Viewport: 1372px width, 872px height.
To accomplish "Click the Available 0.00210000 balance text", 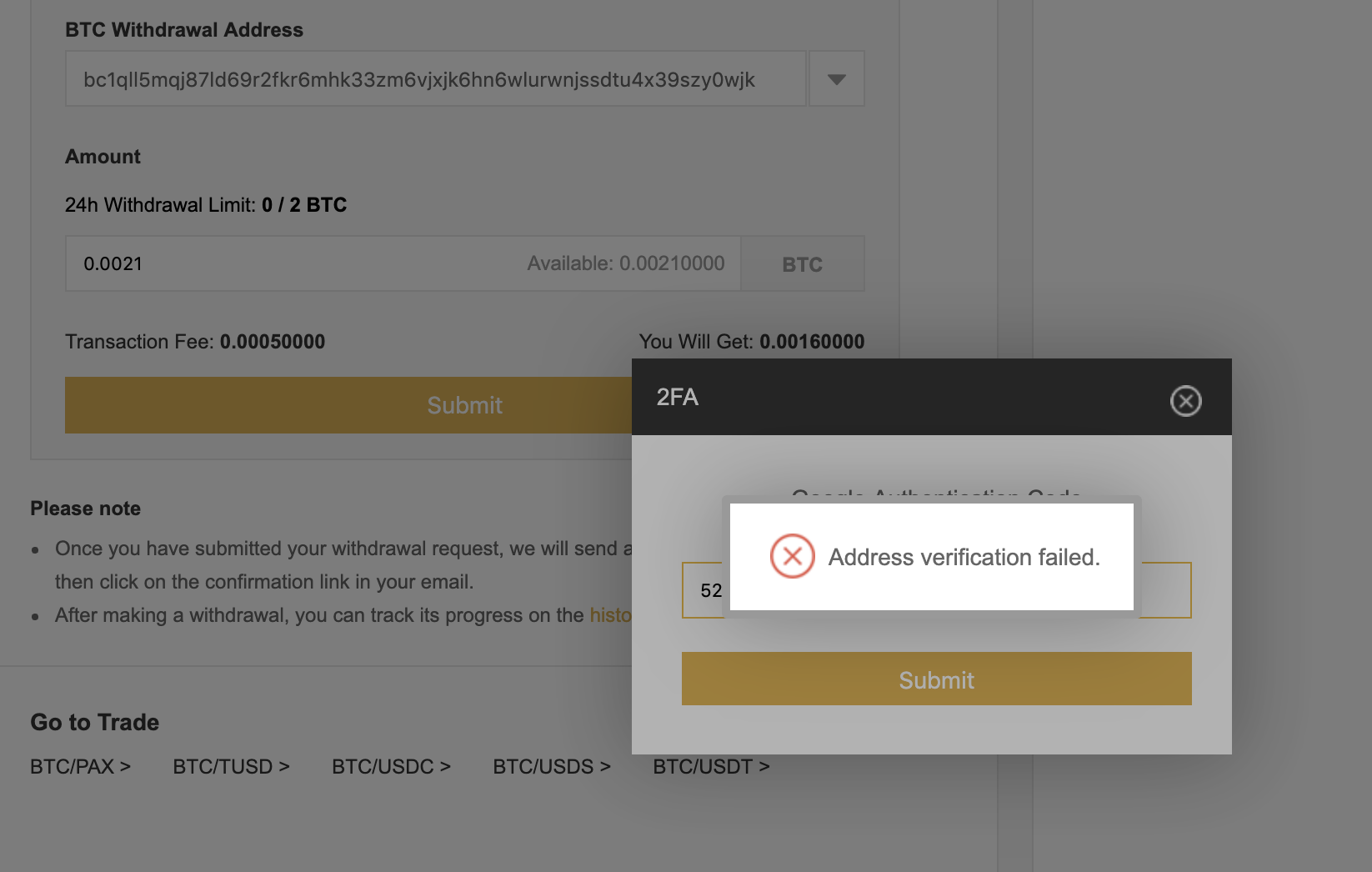I will click(626, 263).
